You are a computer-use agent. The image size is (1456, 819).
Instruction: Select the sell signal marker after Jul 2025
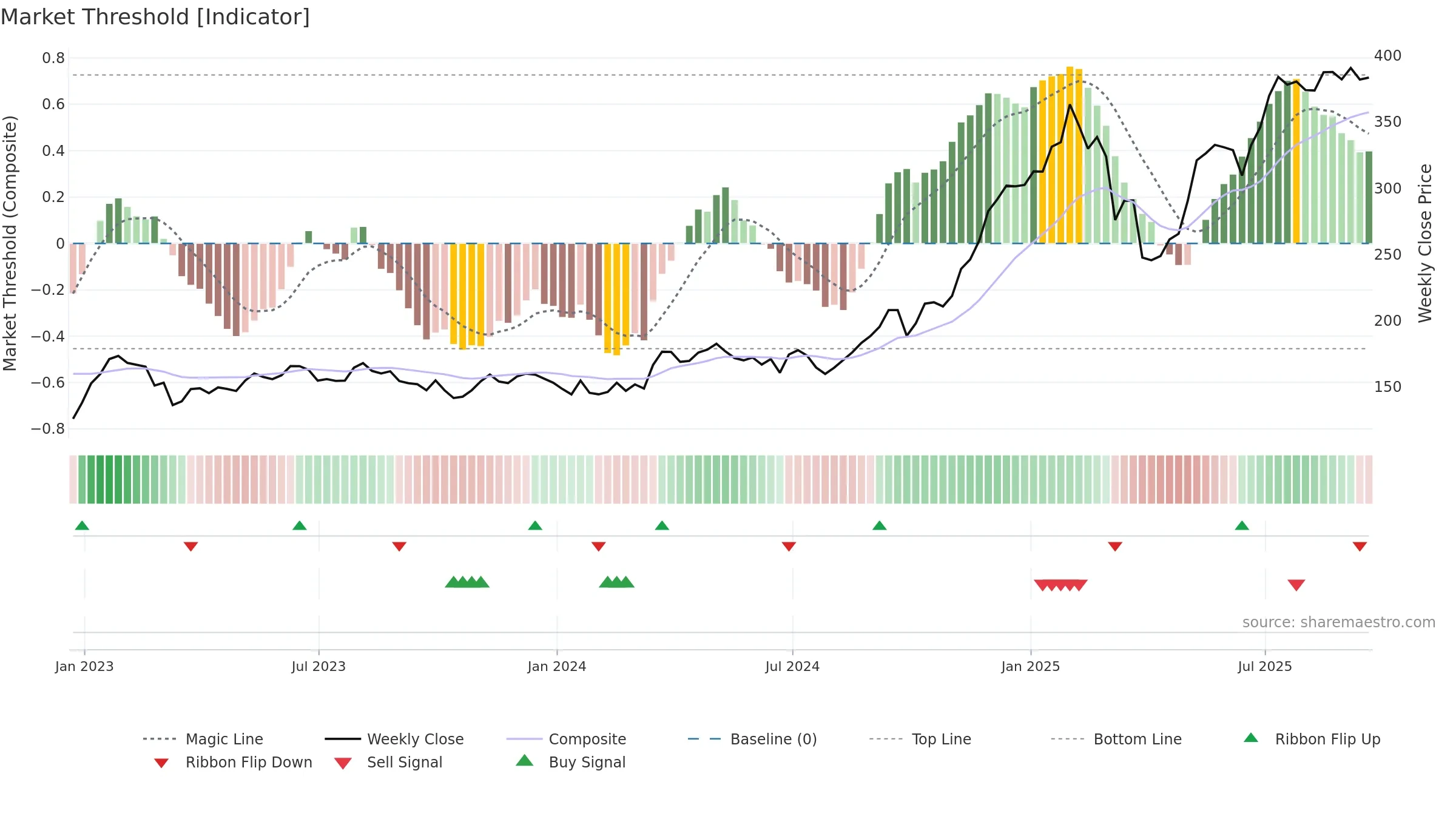point(1296,585)
